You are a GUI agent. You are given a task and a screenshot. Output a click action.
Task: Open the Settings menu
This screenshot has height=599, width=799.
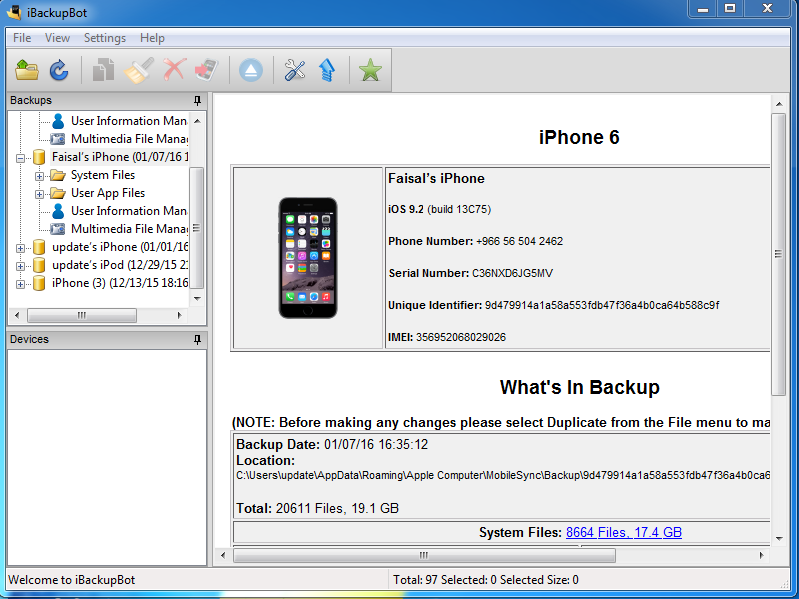coord(104,38)
